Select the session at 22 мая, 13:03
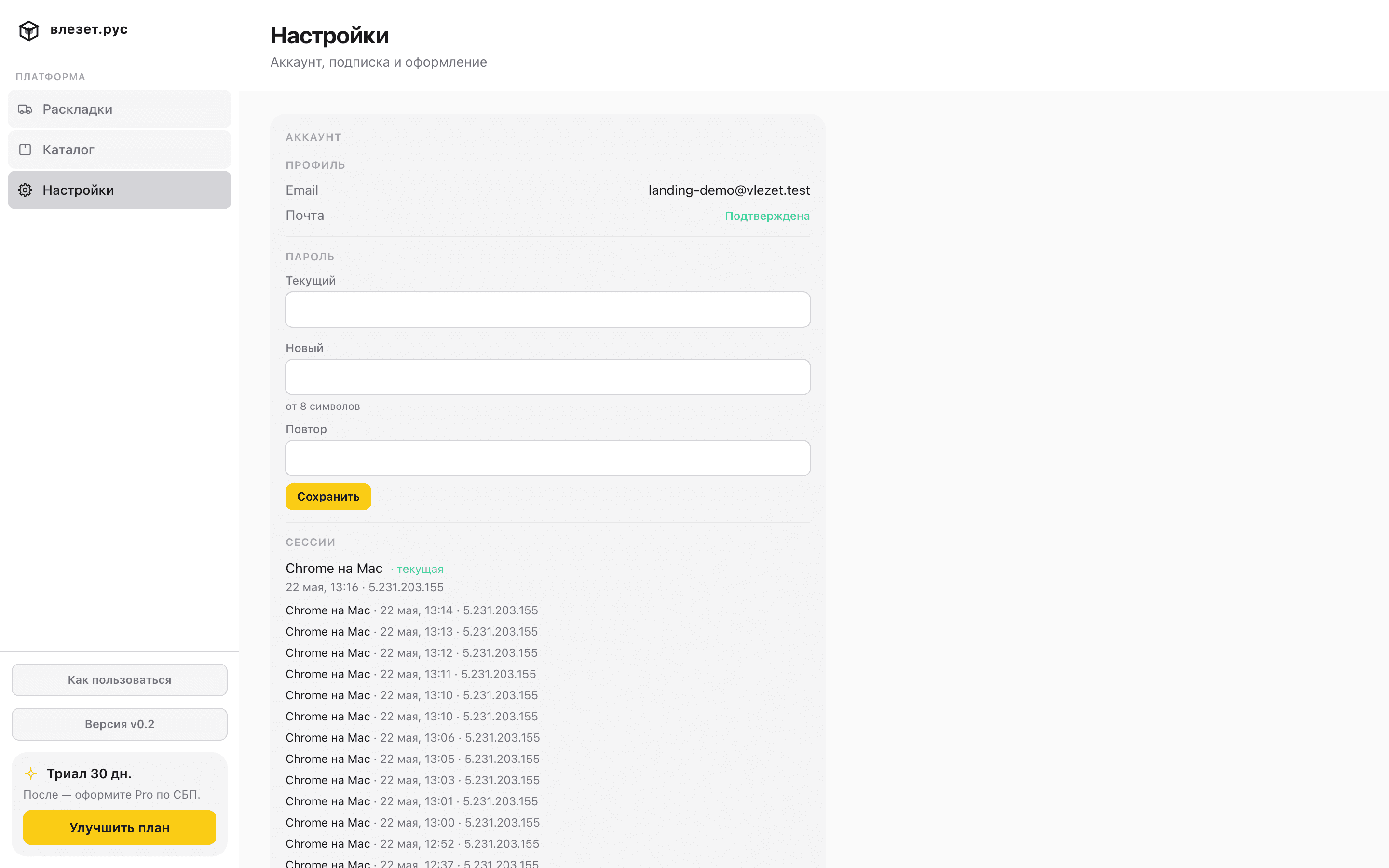 tap(413, 780)
